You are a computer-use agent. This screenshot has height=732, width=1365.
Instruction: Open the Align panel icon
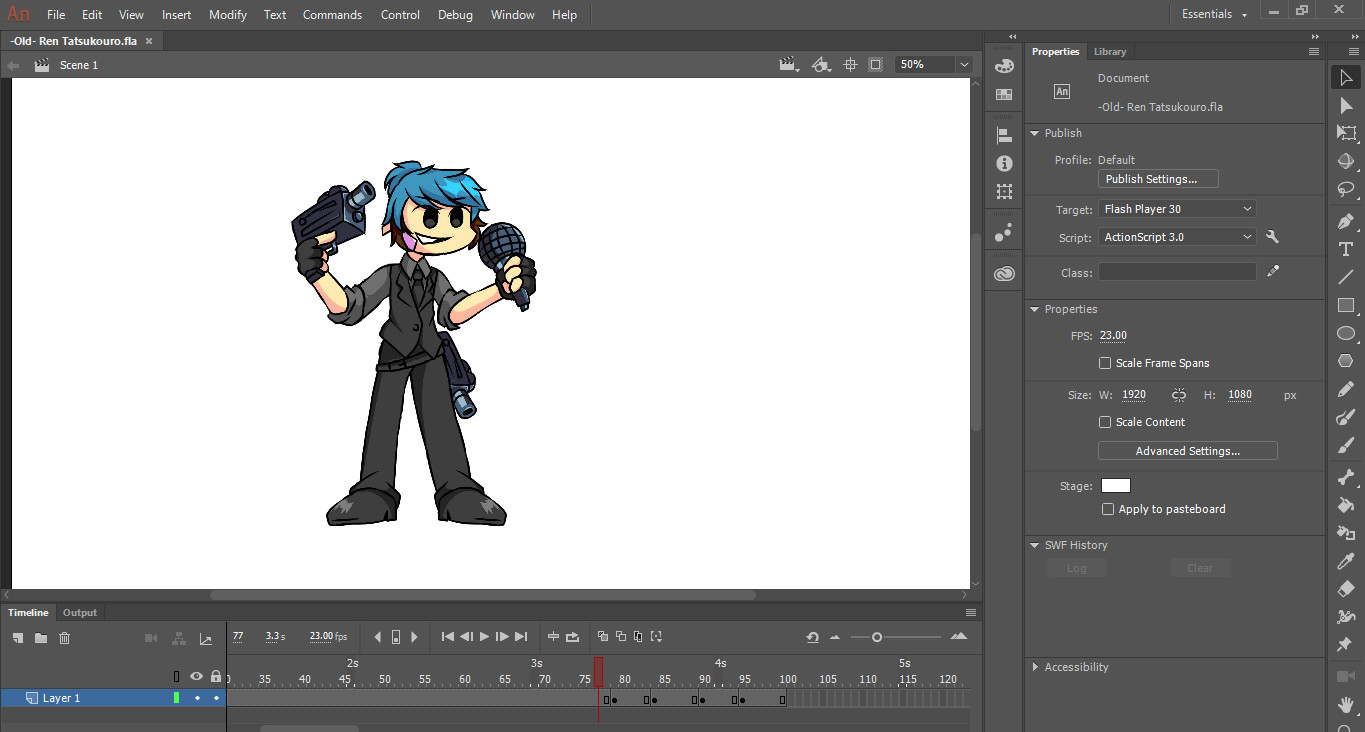tap(1004, 133)
